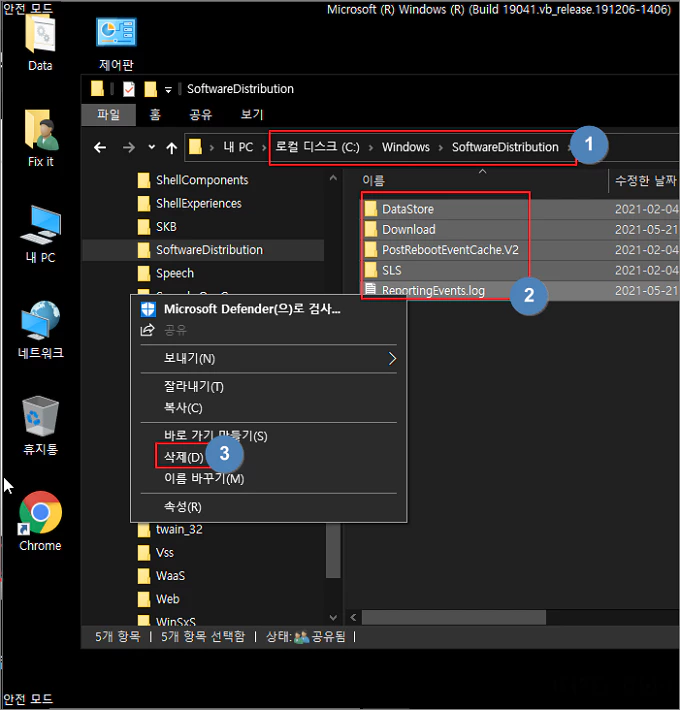Click the properties checkmark icon in quick access toolbar
Viewport: 680px width, 710px height.
tap(129, 89)
